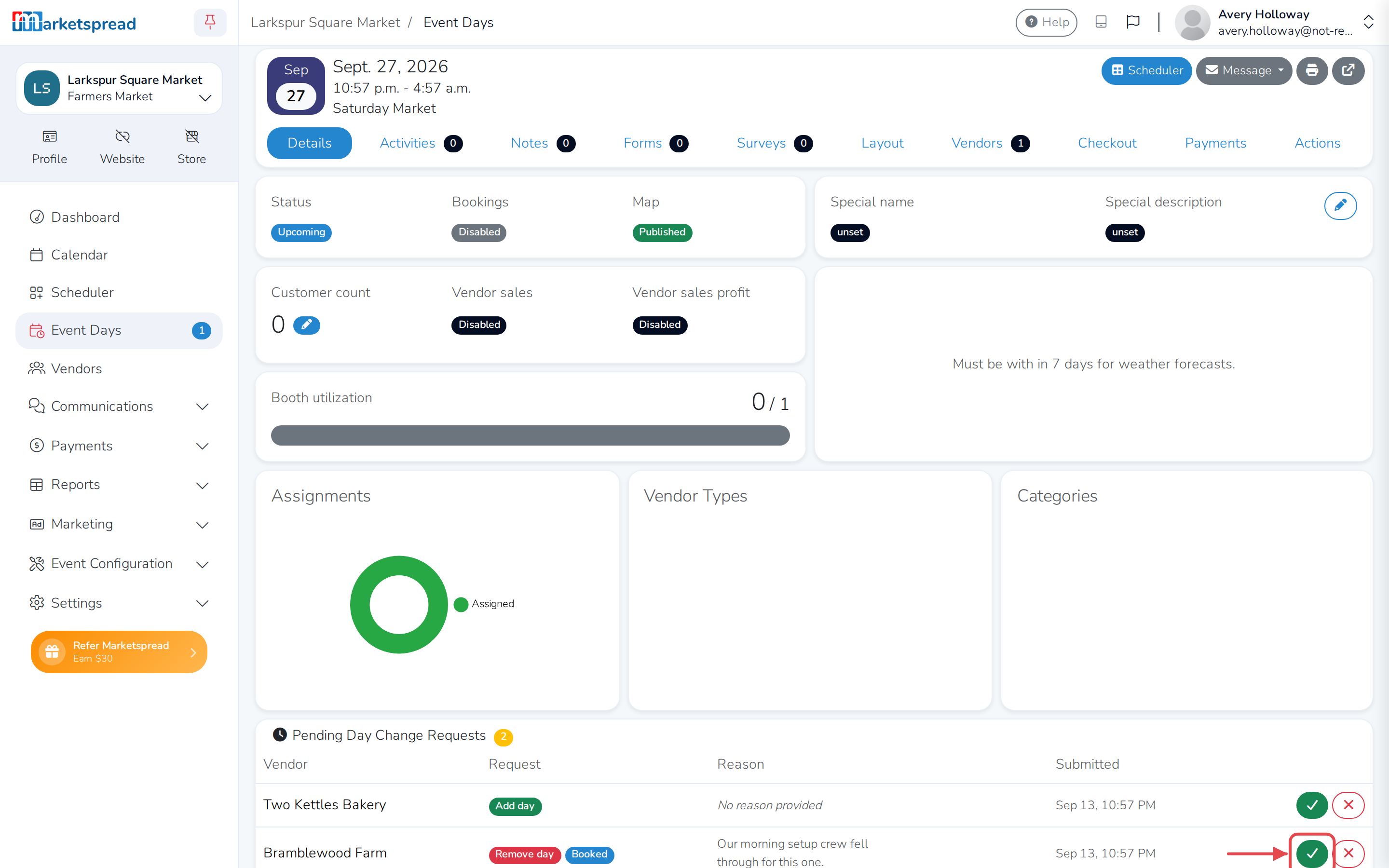The width and height of the screenshot is (1389, 868).
Task: Open the Message dropdown
Action: (x=1244, y=70)
